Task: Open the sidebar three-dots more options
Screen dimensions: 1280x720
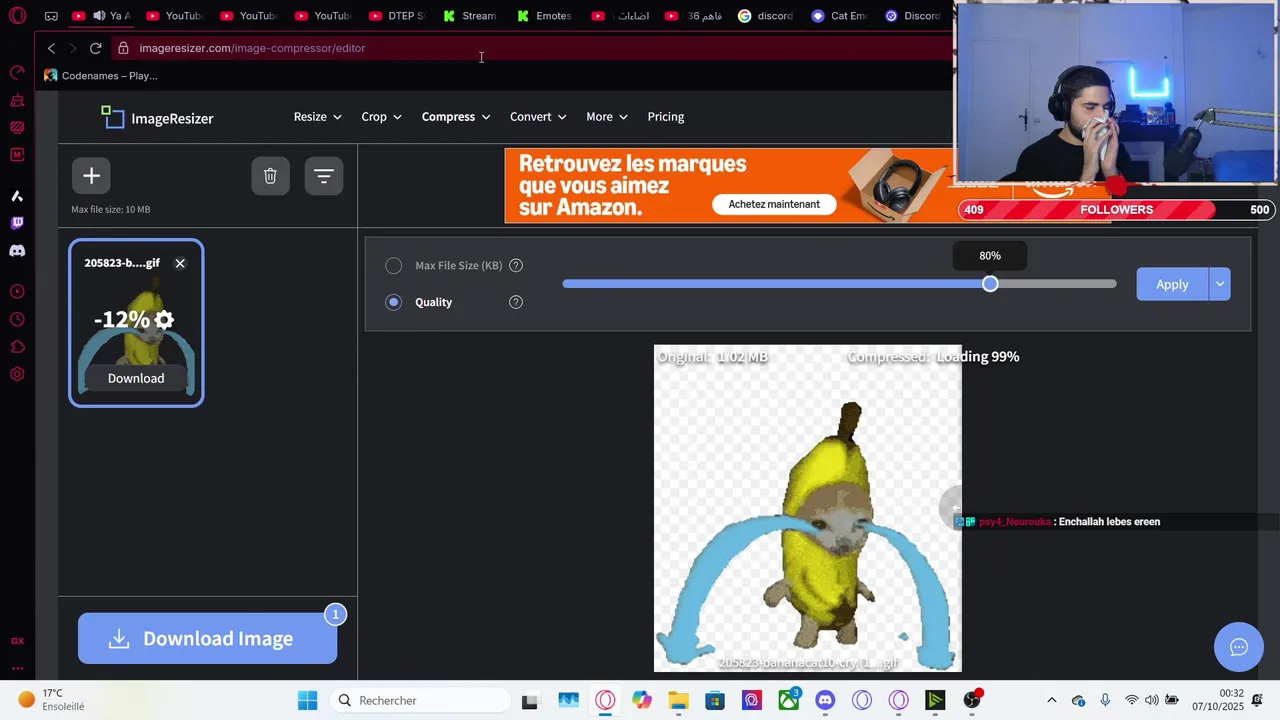Action: (17, 668)
